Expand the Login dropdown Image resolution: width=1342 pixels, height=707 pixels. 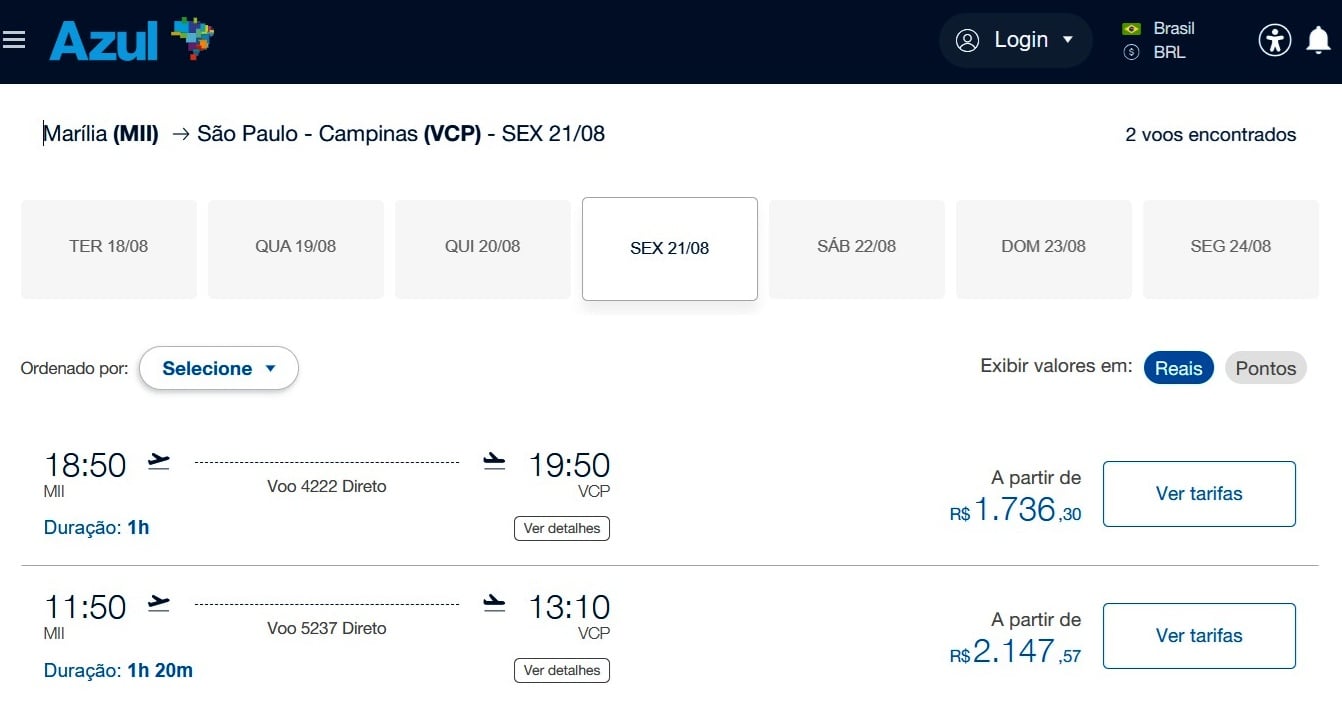click(1015, 40)
